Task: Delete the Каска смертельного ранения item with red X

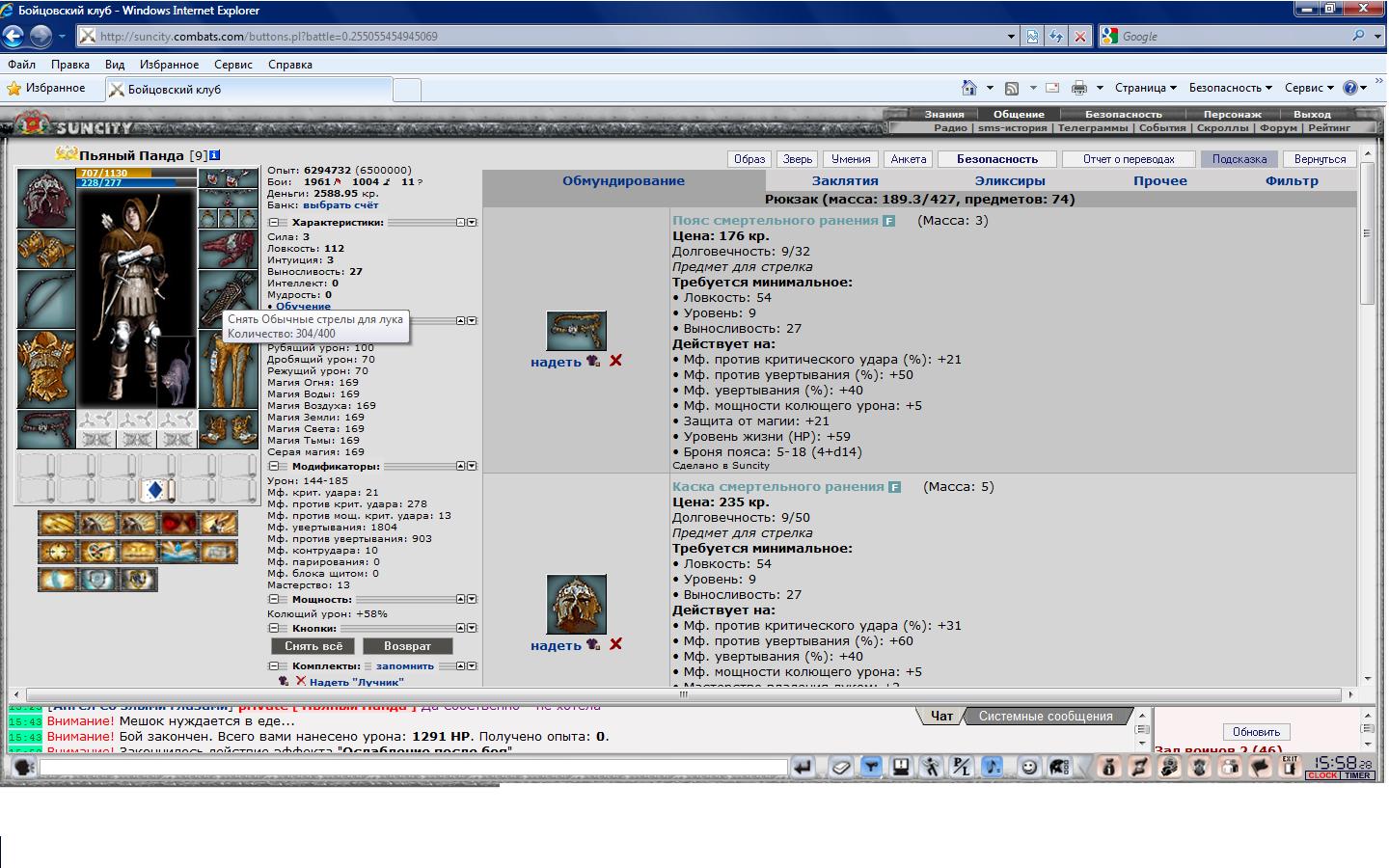Action: [x=615, y=644]
